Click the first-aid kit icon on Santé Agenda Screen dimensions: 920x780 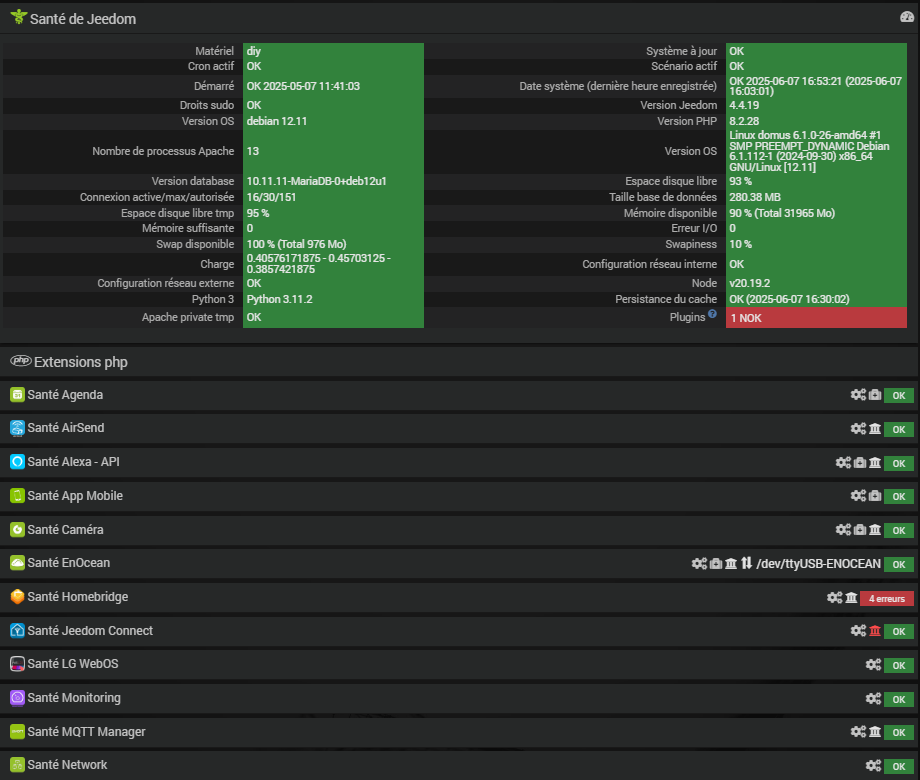[875, 395]
